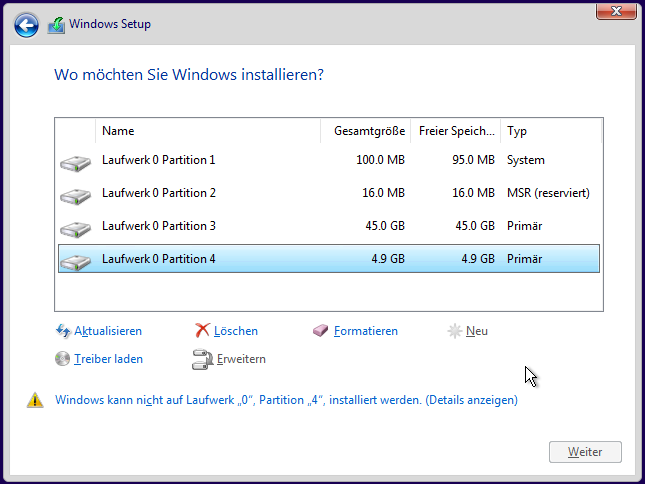Click the Windows Setup title icon
The width and height of the screenshot is (645, 484).
tap(56, 25)
